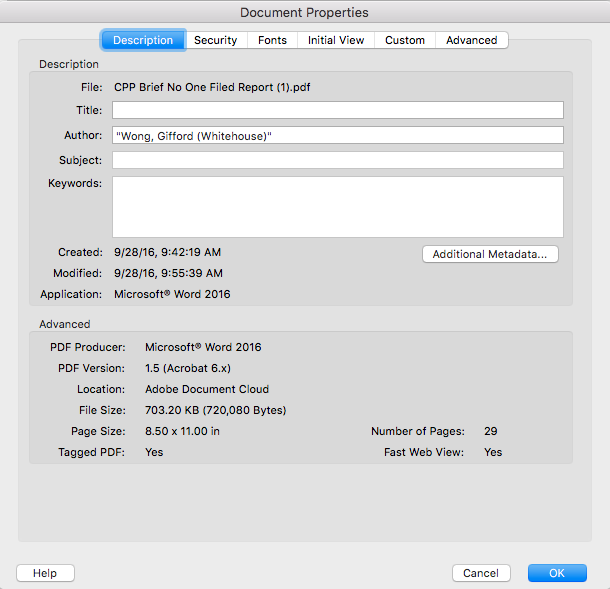
Task: Open the Security tab
Action: pos(215,40)
